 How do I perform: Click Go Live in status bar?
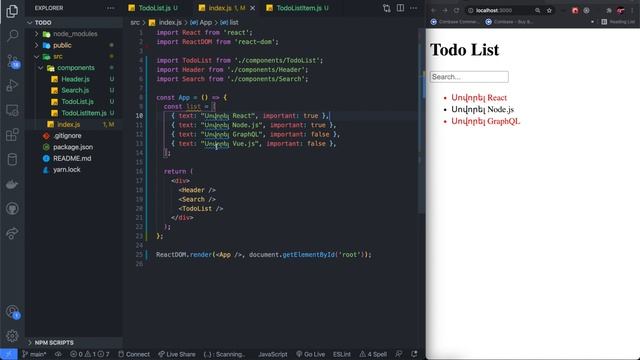[311, 354]
